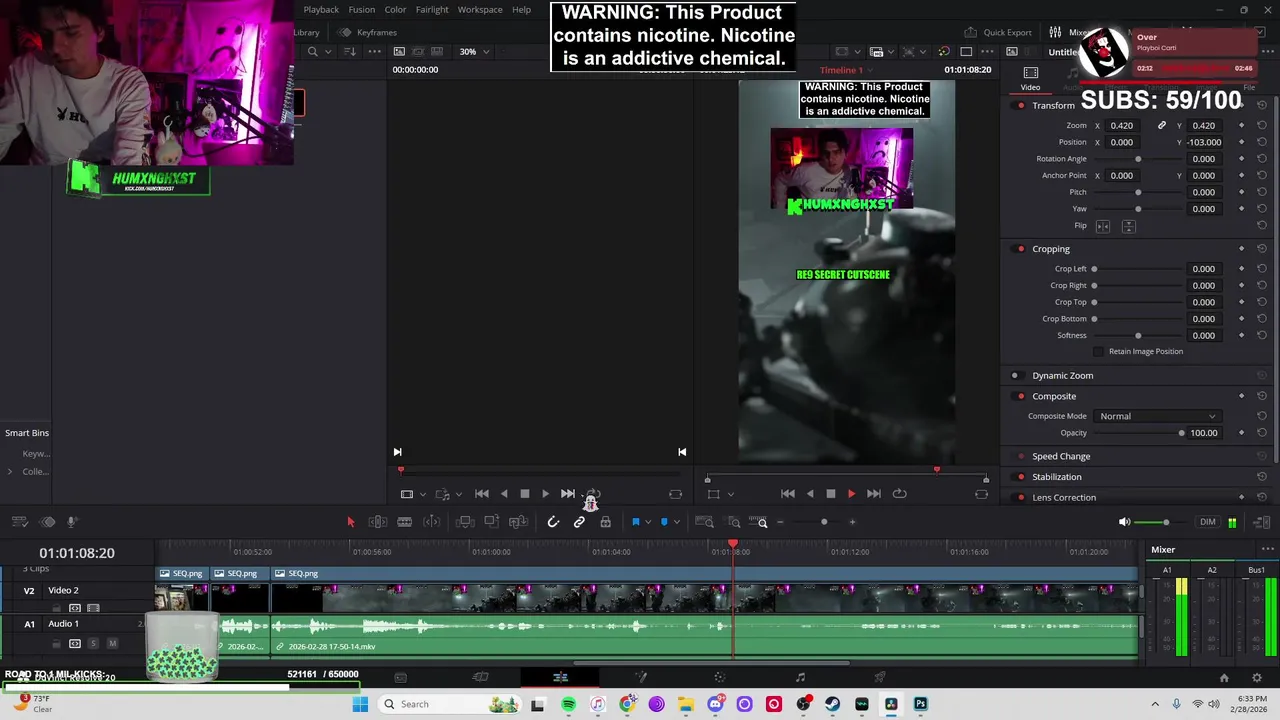Solo the Audio 1 track
Viewport: 1280px width, 720px height.
click(93, 643)
